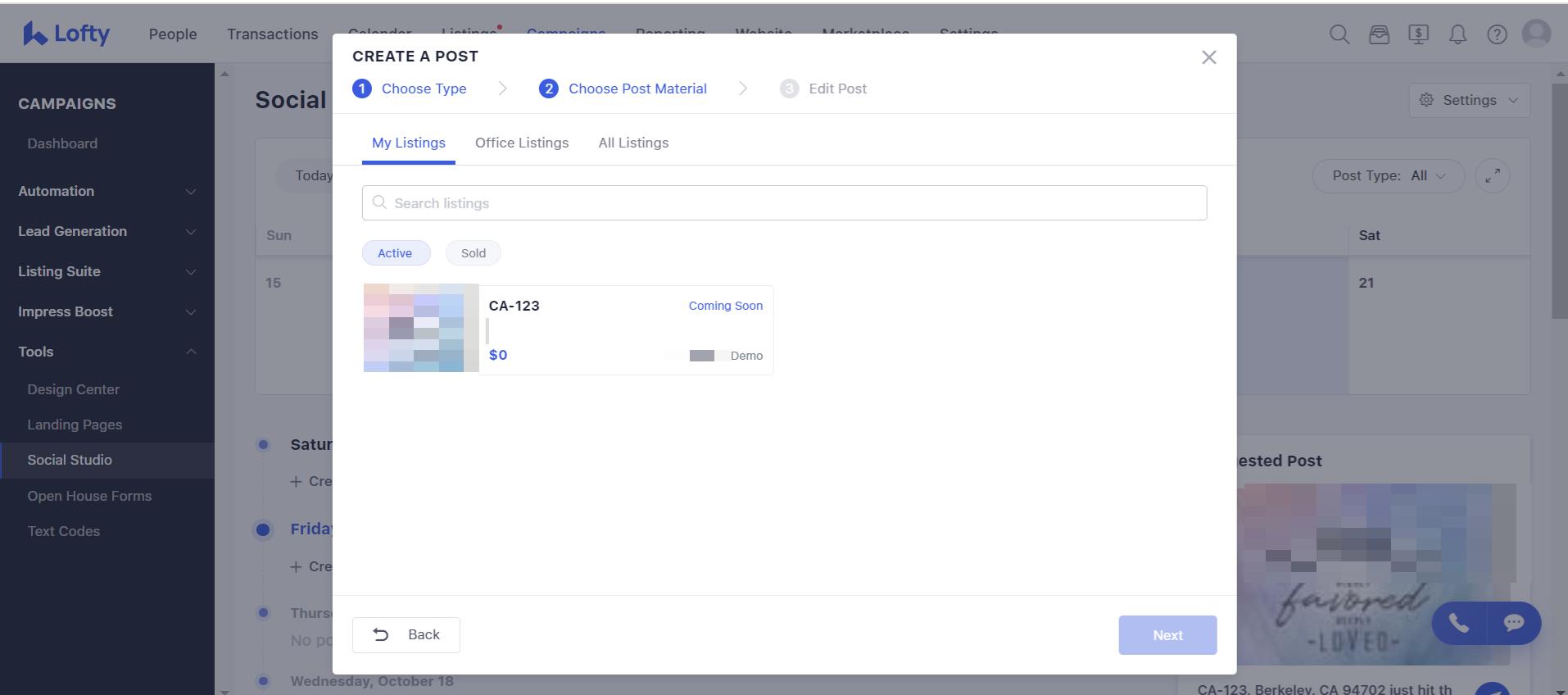This screenshot has height=695, width=1568.
Task: Click the dollar billing icon
Action: [1418, 34]
